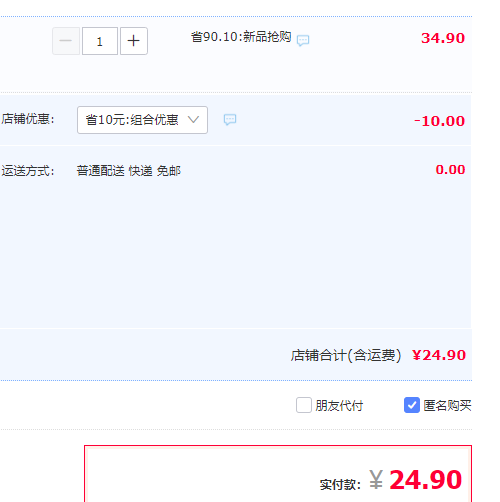Enable the 朋友代付 checkbox
Screen dimensions: 500x502
pos(304,405)
